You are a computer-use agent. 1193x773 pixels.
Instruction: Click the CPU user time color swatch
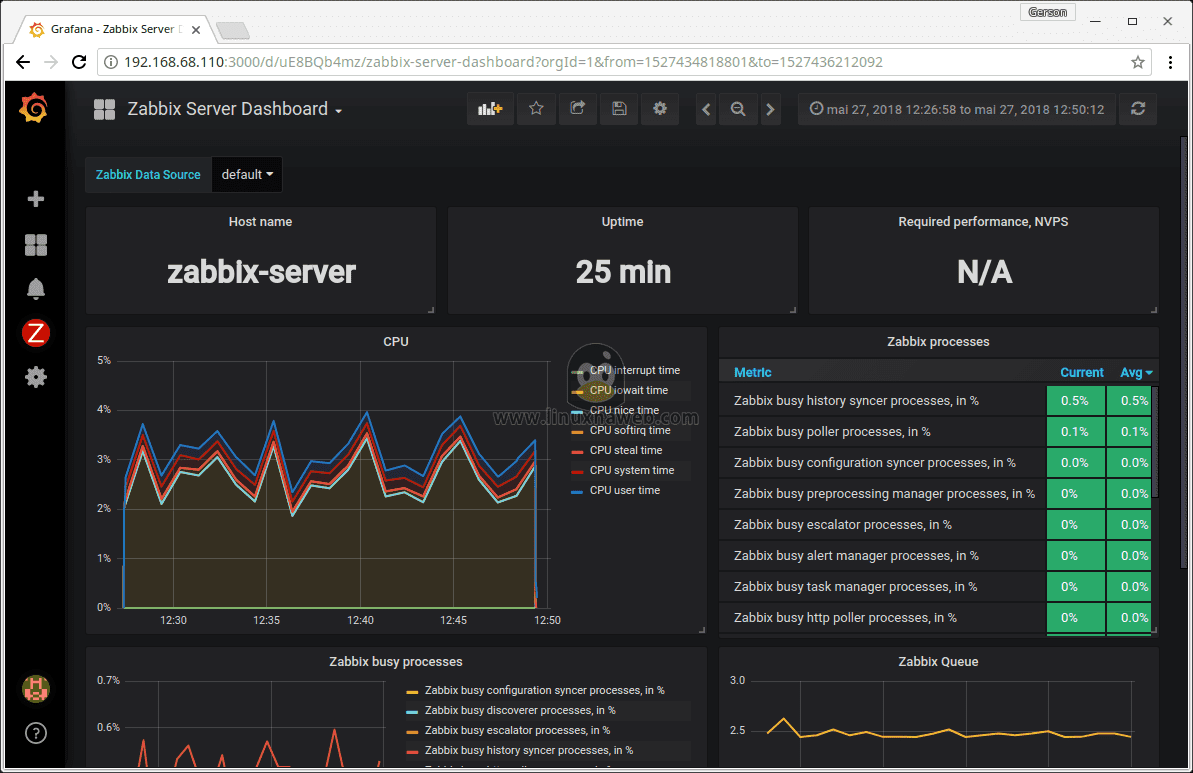point(577,491)
